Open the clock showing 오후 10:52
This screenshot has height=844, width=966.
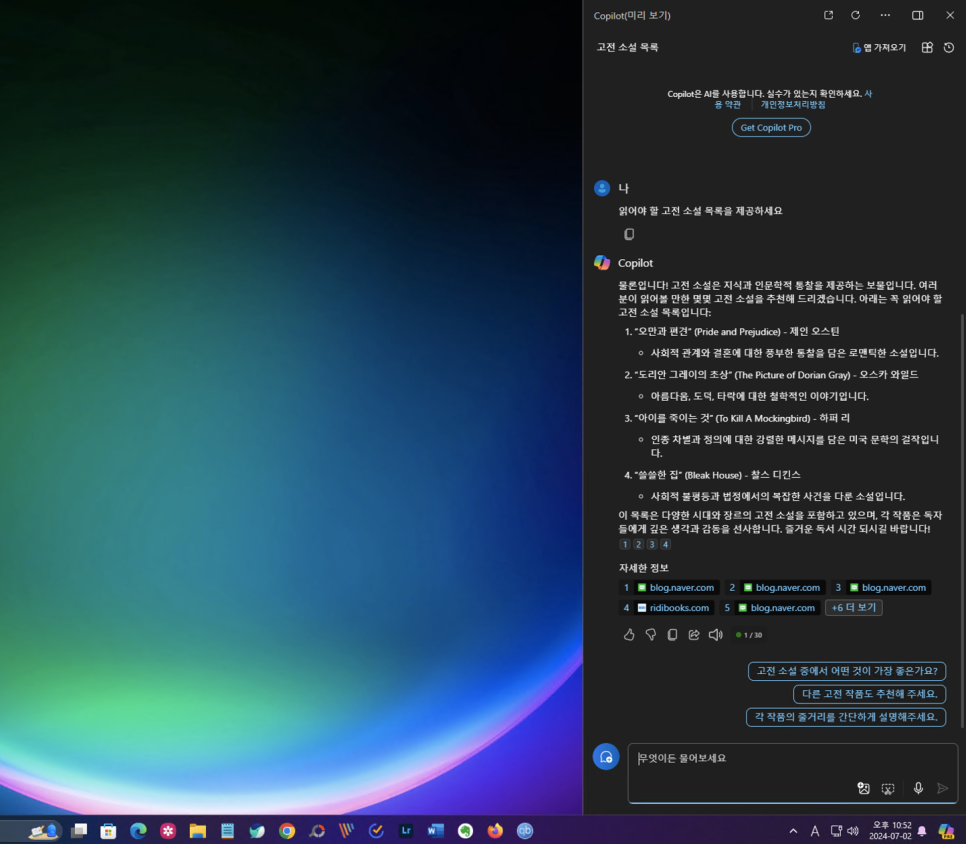tap(890, 830)
